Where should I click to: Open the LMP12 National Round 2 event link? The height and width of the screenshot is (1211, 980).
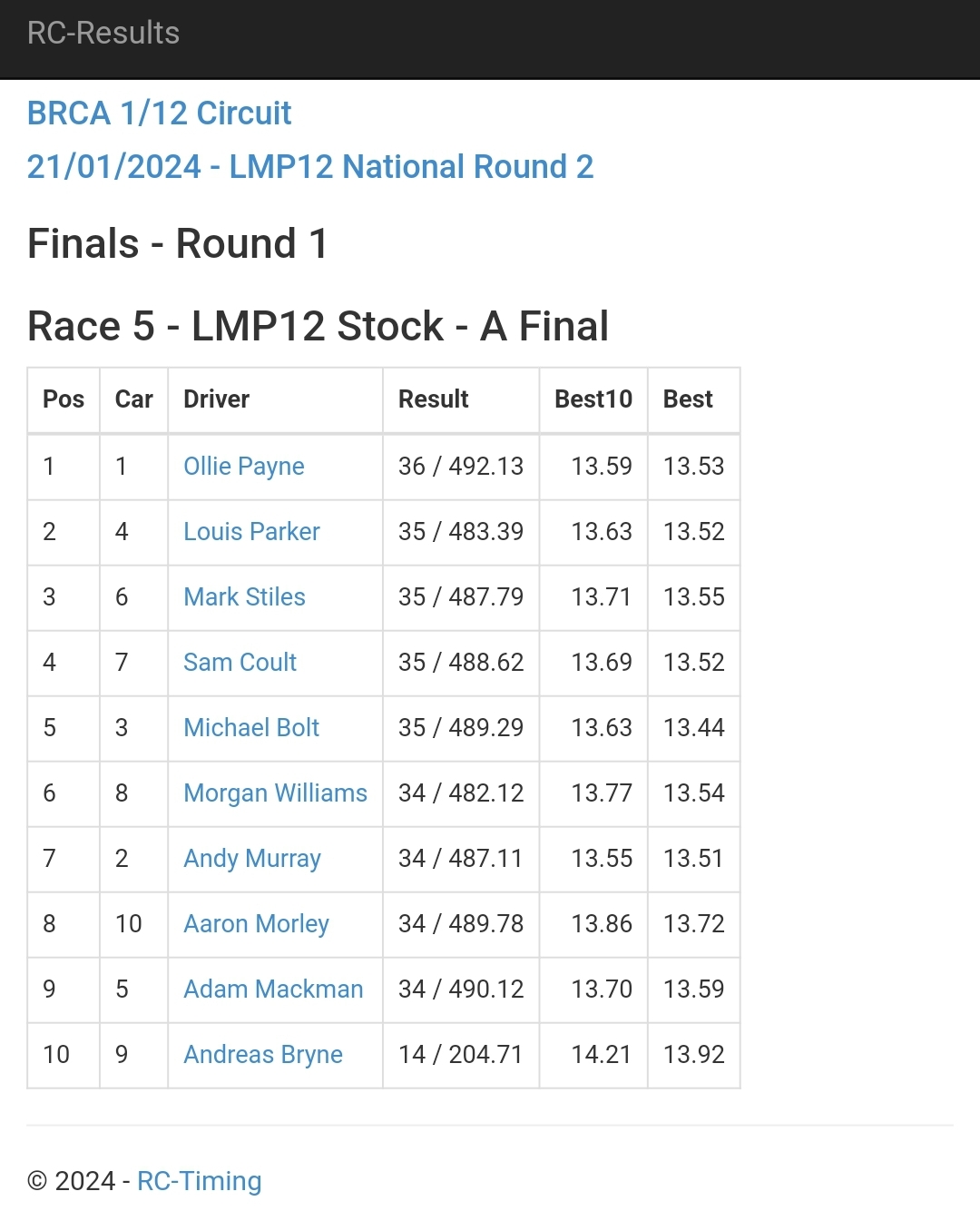309,167
